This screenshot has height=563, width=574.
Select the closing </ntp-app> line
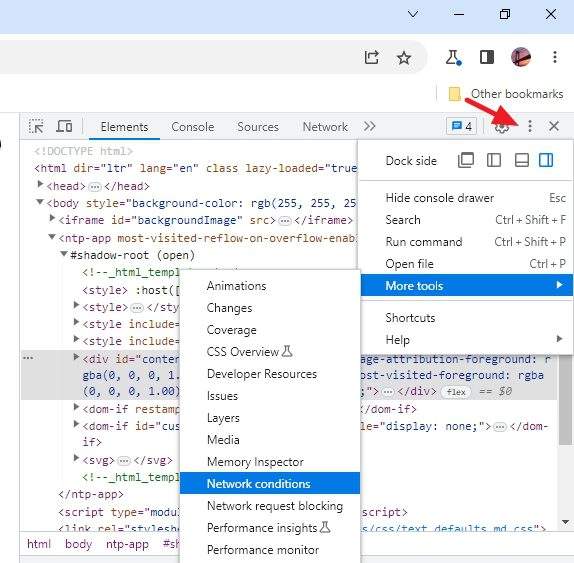tap(91, 494)
